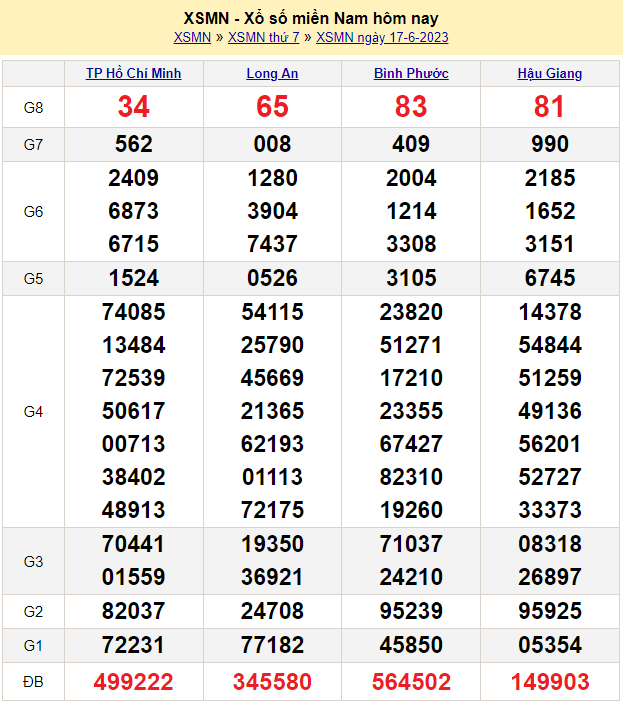Click the G4 row label
Viewport: 623px width, 701px height.
pyautogui.click(x=33, y=411)
